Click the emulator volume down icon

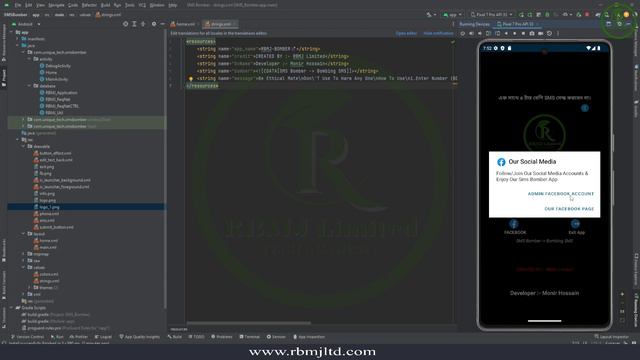coord(480,33)
